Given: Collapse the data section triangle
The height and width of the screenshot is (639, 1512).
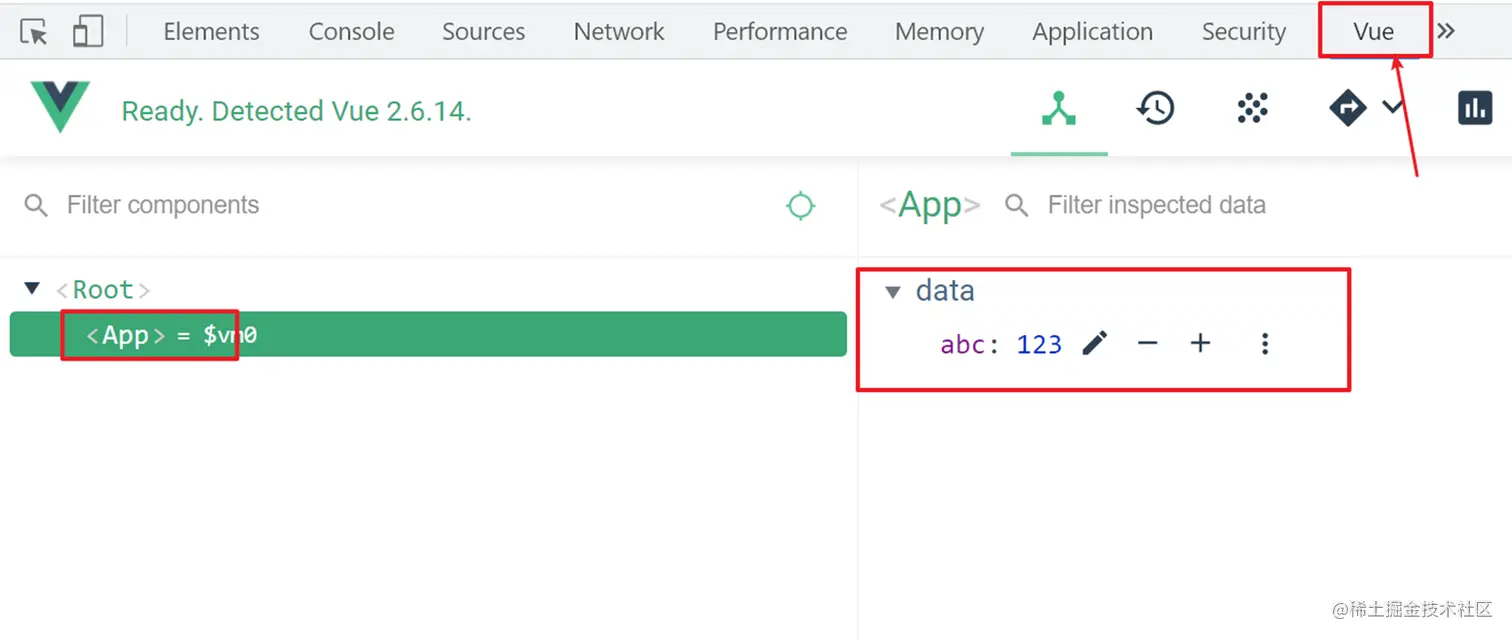Looking at the screenshot, I should [x=893, y=292].
